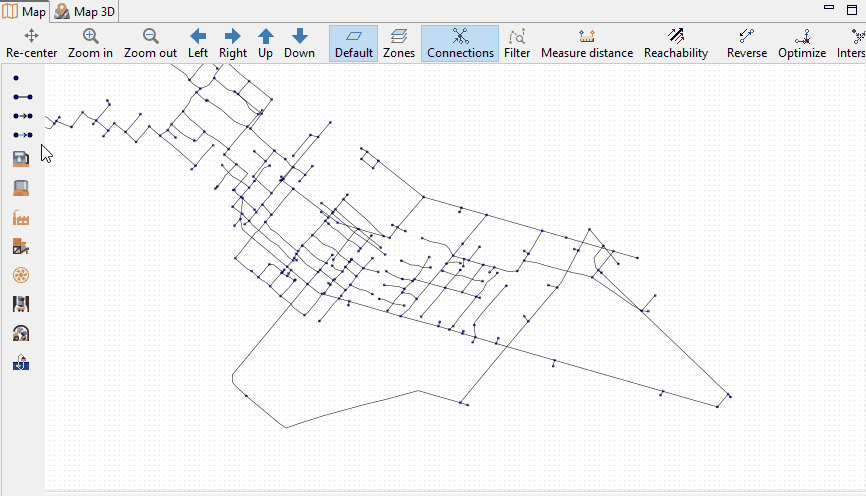The width and height of the screenshot is (866, 496).
Task: Toggle Zones display
Action: pyautogui.click(x=399, y=44)
